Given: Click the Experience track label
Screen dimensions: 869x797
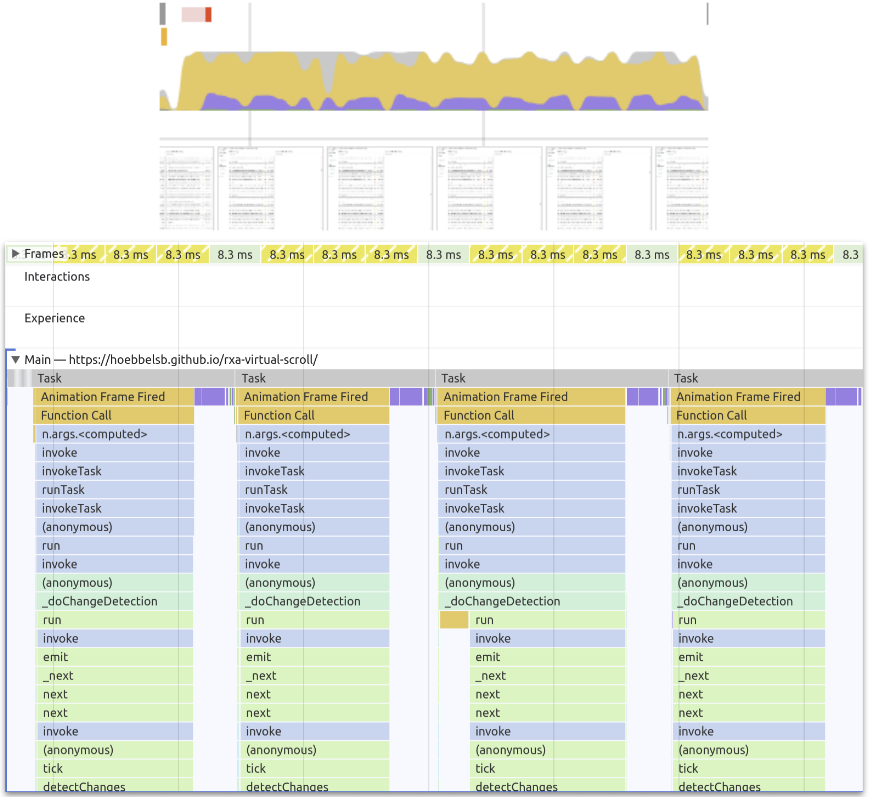Looking at the screenshot, I should [55, 319].
